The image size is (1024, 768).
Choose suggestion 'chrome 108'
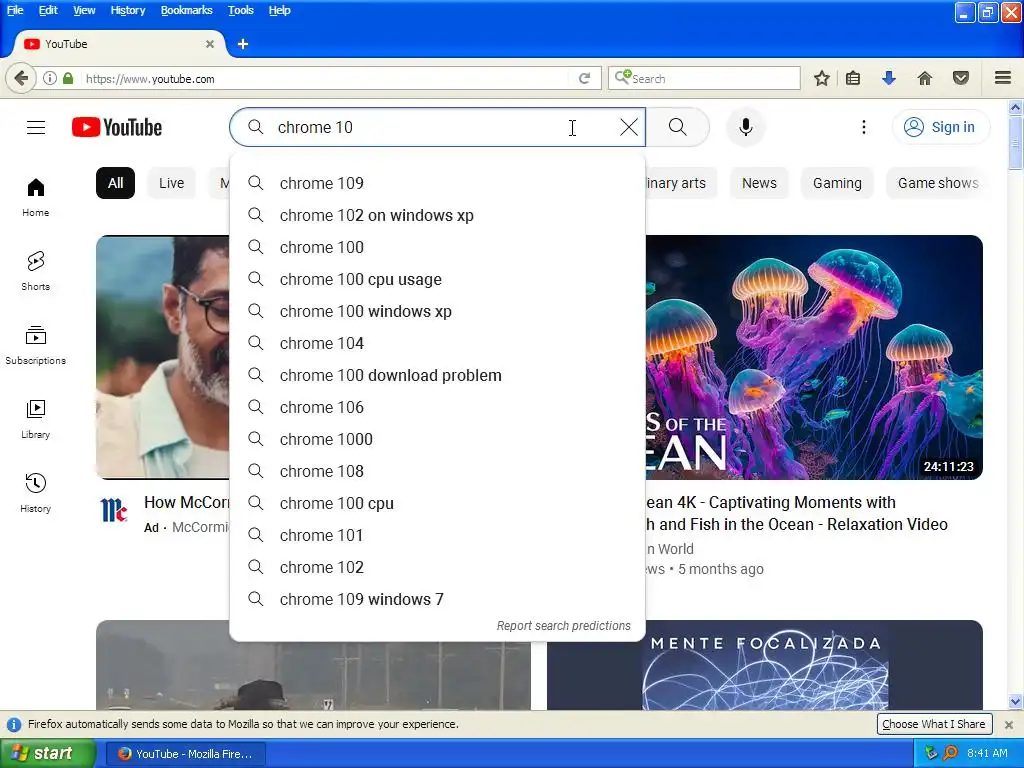[x=438, y=471]
